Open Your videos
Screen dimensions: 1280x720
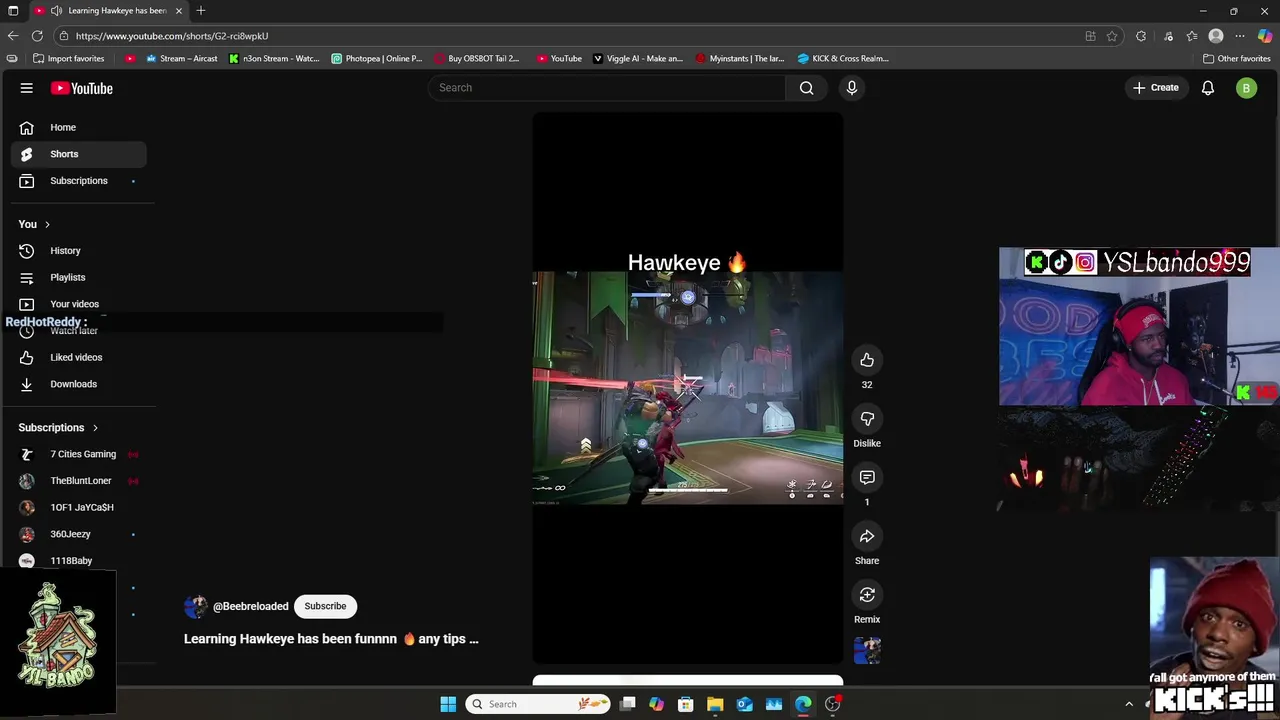tap(78, 304)
